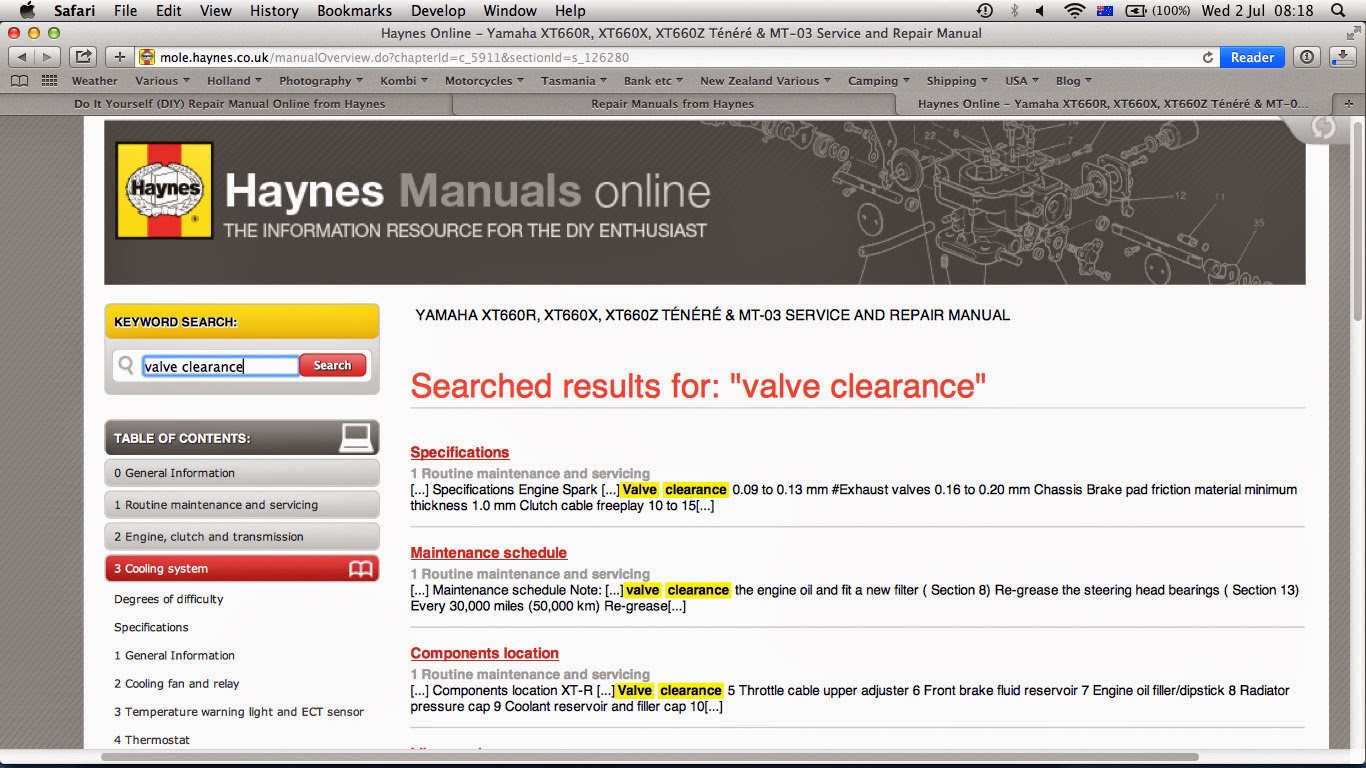The width and height of the screenshot is (1366, 768).
Task: Open the File menu
Action: [x=125, y=10]
